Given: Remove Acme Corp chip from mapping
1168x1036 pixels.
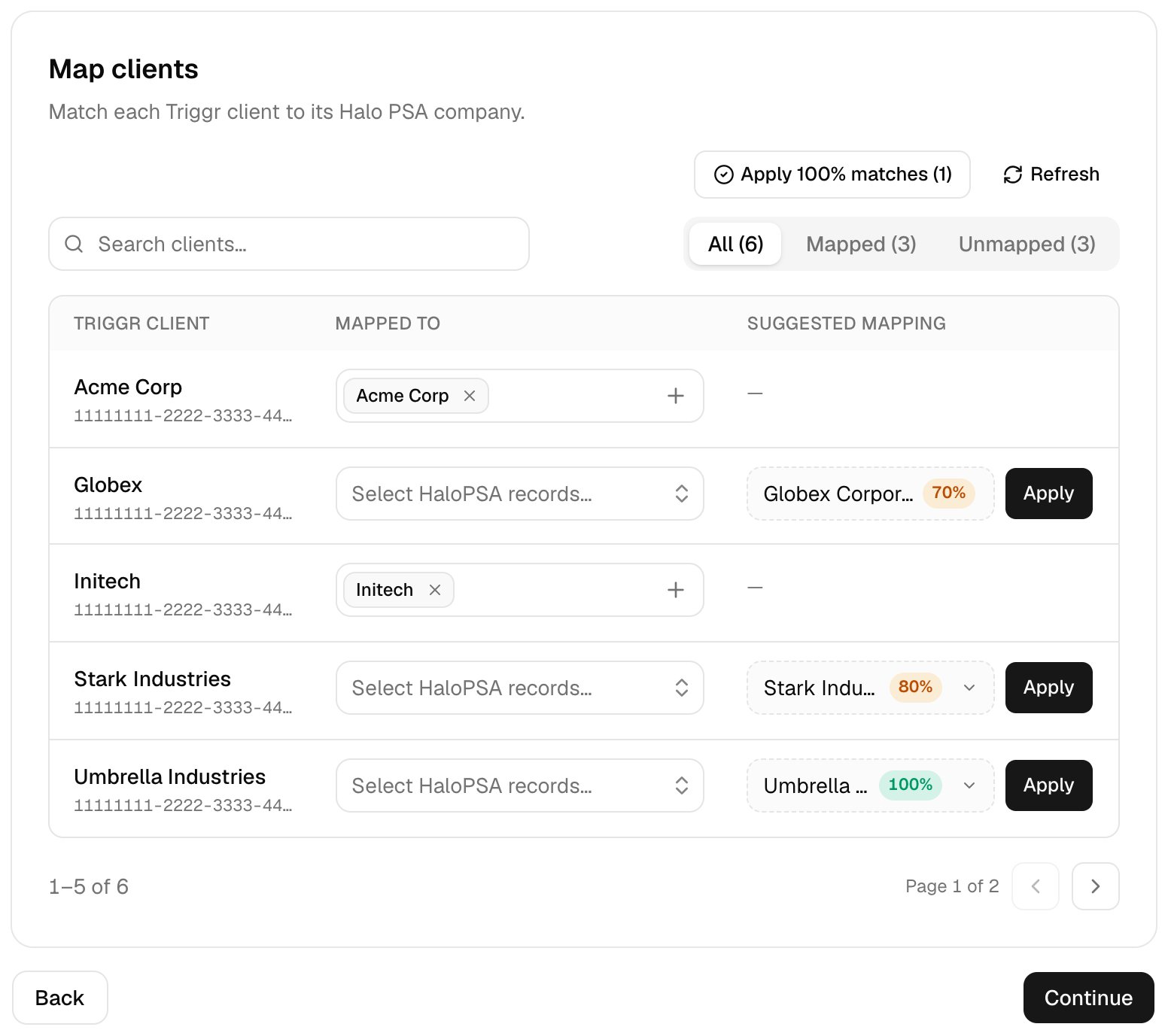Looking at the screenshot, I should (x=470, y=396).
